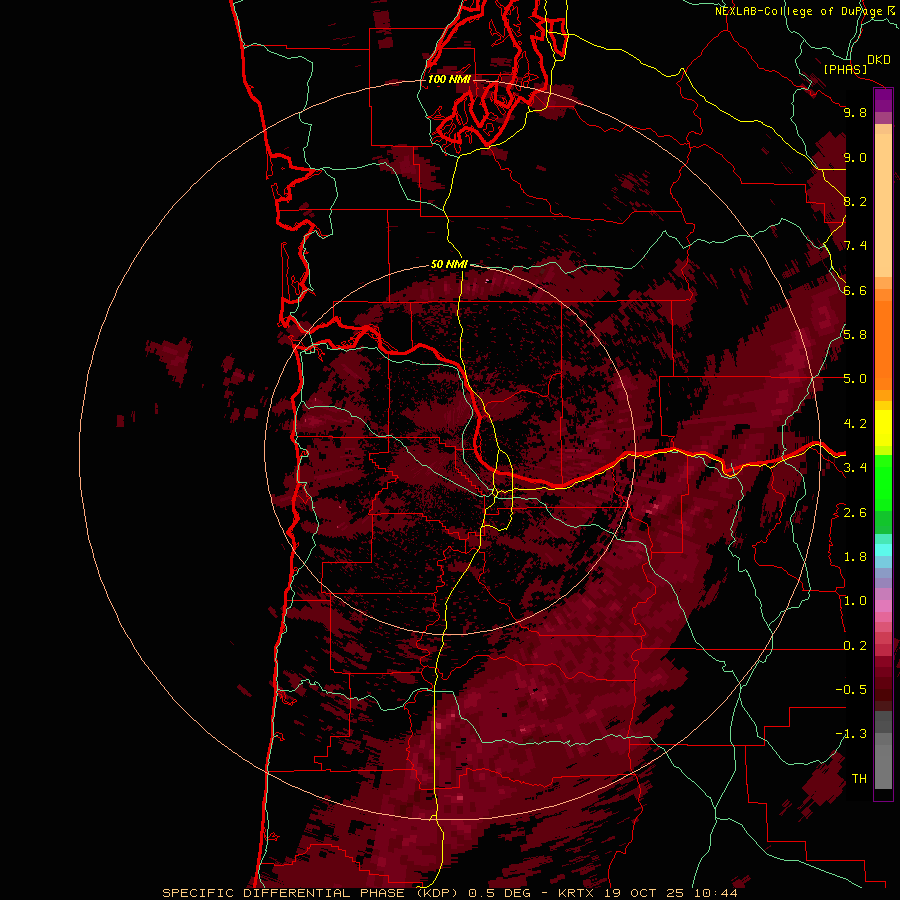Click the 3.4 legend value
Viewport: 900px width, 900px height.
click(x=855, y=468)
